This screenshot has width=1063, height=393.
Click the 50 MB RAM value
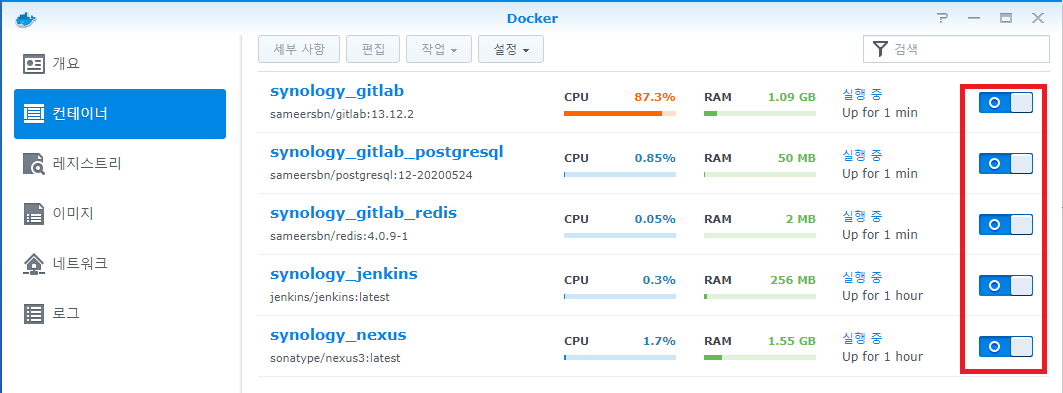pos(797,158)
